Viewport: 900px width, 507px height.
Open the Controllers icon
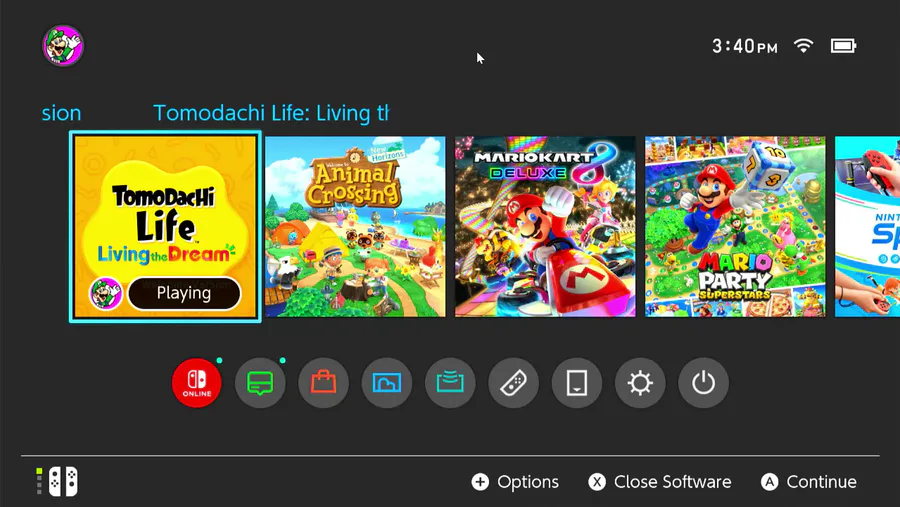[513, 383]
